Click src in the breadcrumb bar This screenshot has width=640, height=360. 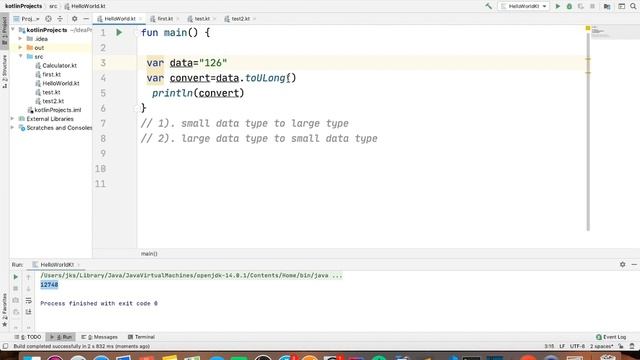pos(53,6)
